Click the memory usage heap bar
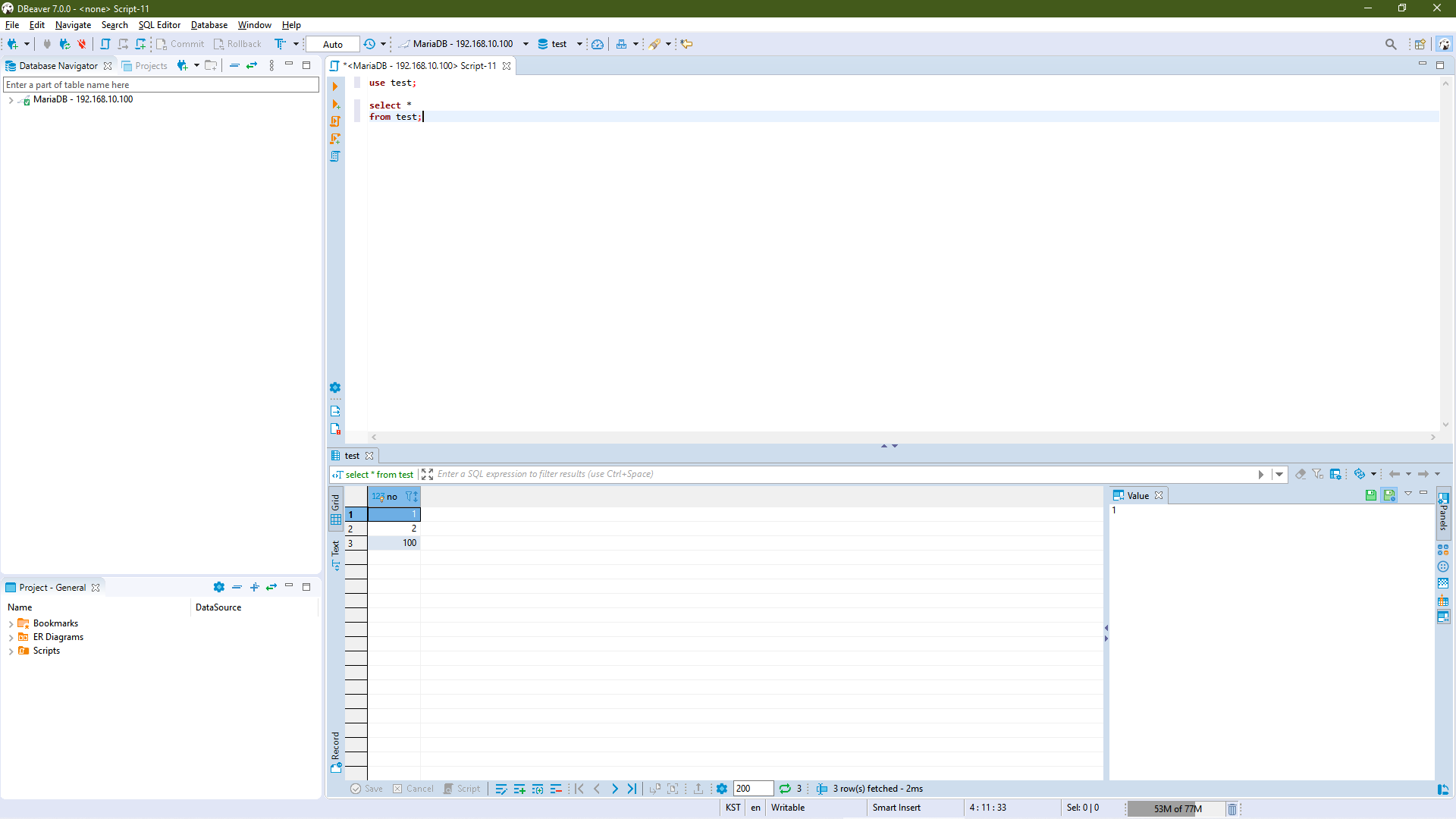Screen dimensions: 1456x819 pyautogui.click(x=1176, y=808)
